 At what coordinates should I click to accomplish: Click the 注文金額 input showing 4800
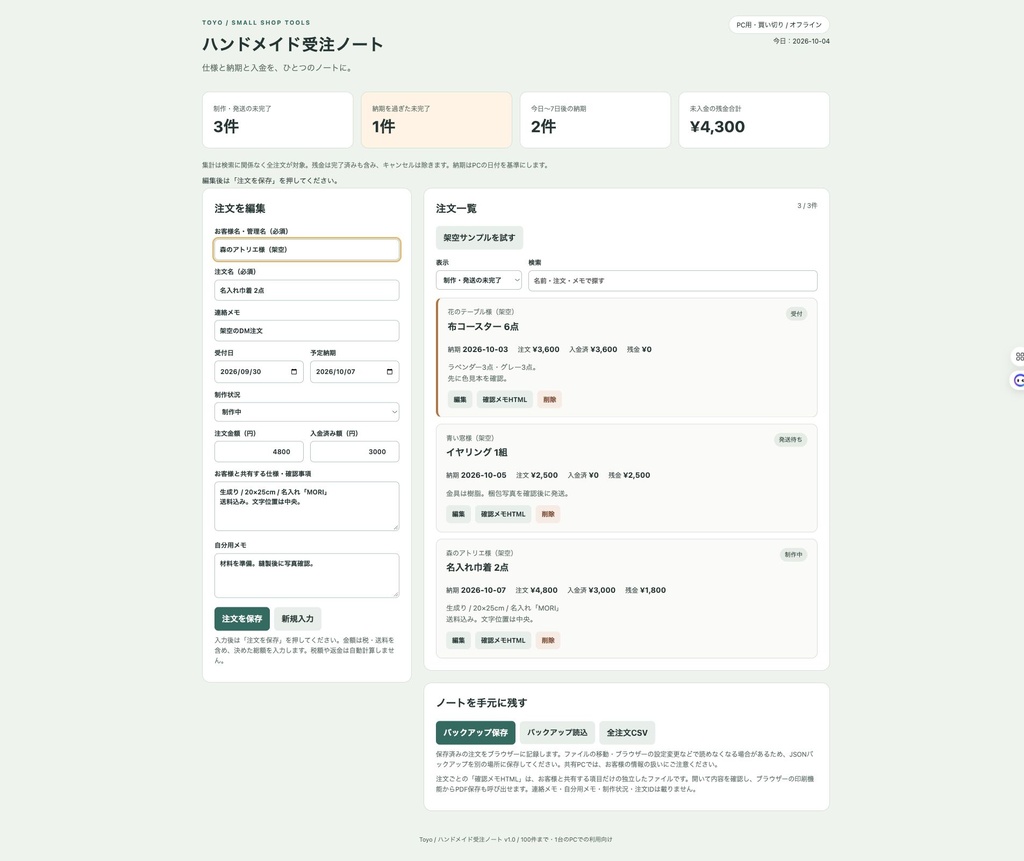259,451
